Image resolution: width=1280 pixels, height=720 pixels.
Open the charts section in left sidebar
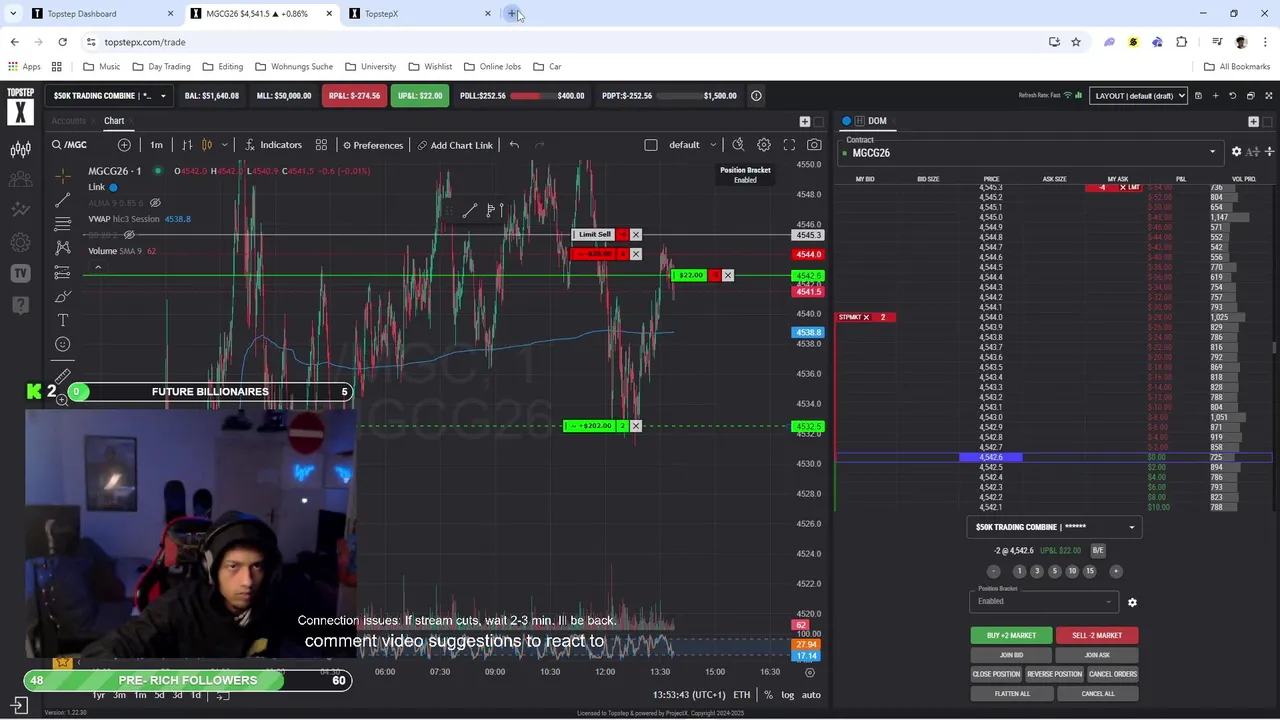tap(20, 150)
